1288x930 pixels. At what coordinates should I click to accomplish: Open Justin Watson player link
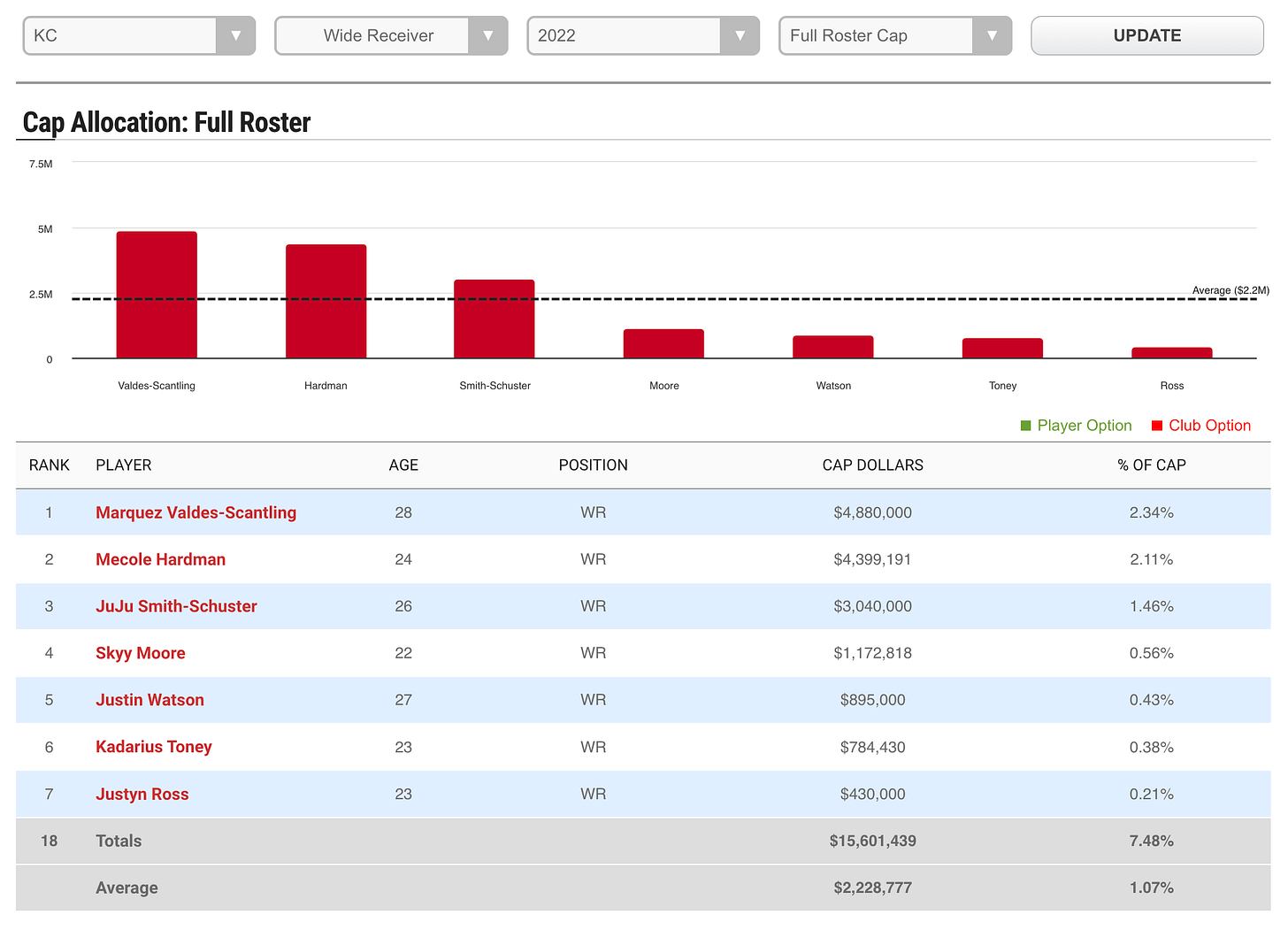pyautogui.click(x=149, y=700)
